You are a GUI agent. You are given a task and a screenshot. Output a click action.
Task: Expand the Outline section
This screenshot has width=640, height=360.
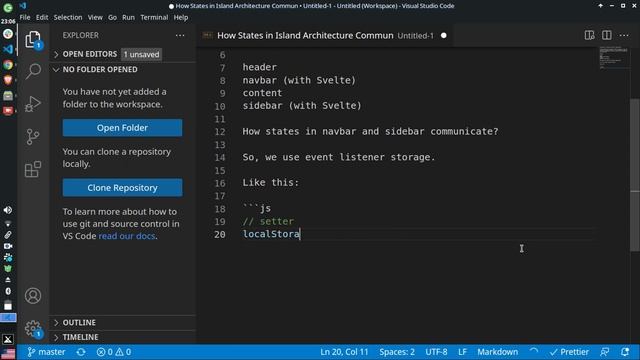click(x=78, y=322)
